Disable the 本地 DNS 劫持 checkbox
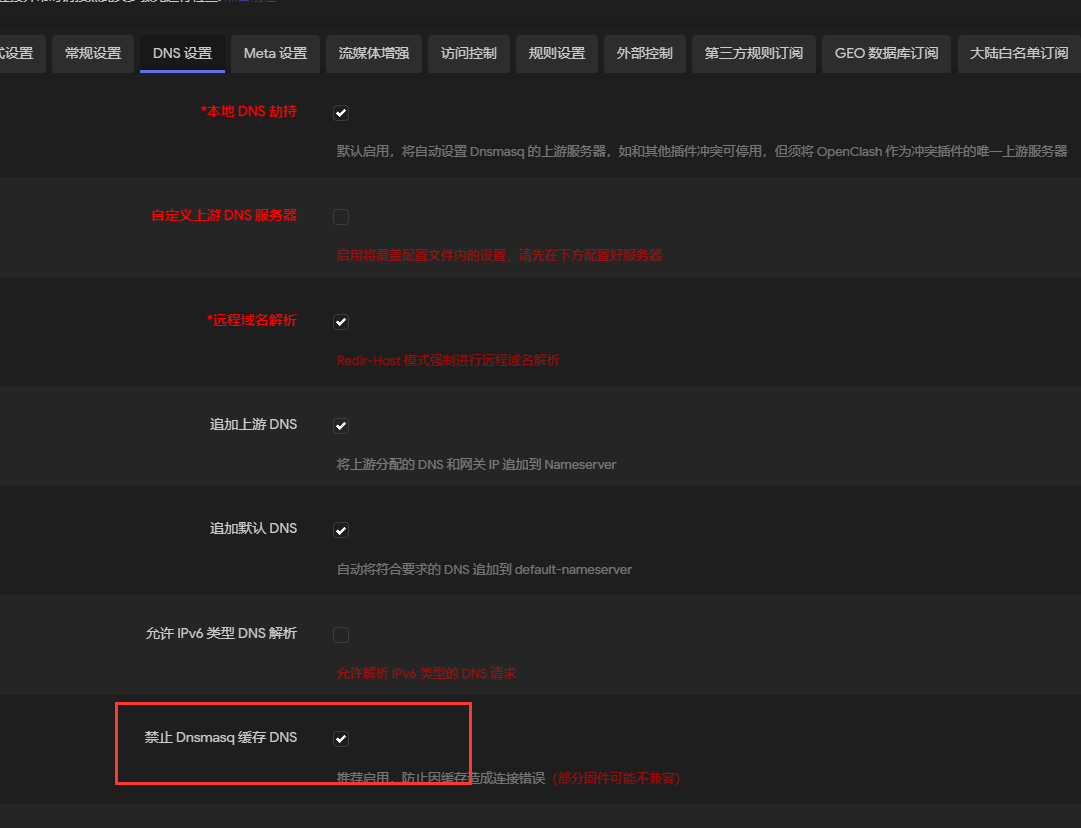Image resolution: width=1081 pixels, height=828 pixels. coord(341,113)
